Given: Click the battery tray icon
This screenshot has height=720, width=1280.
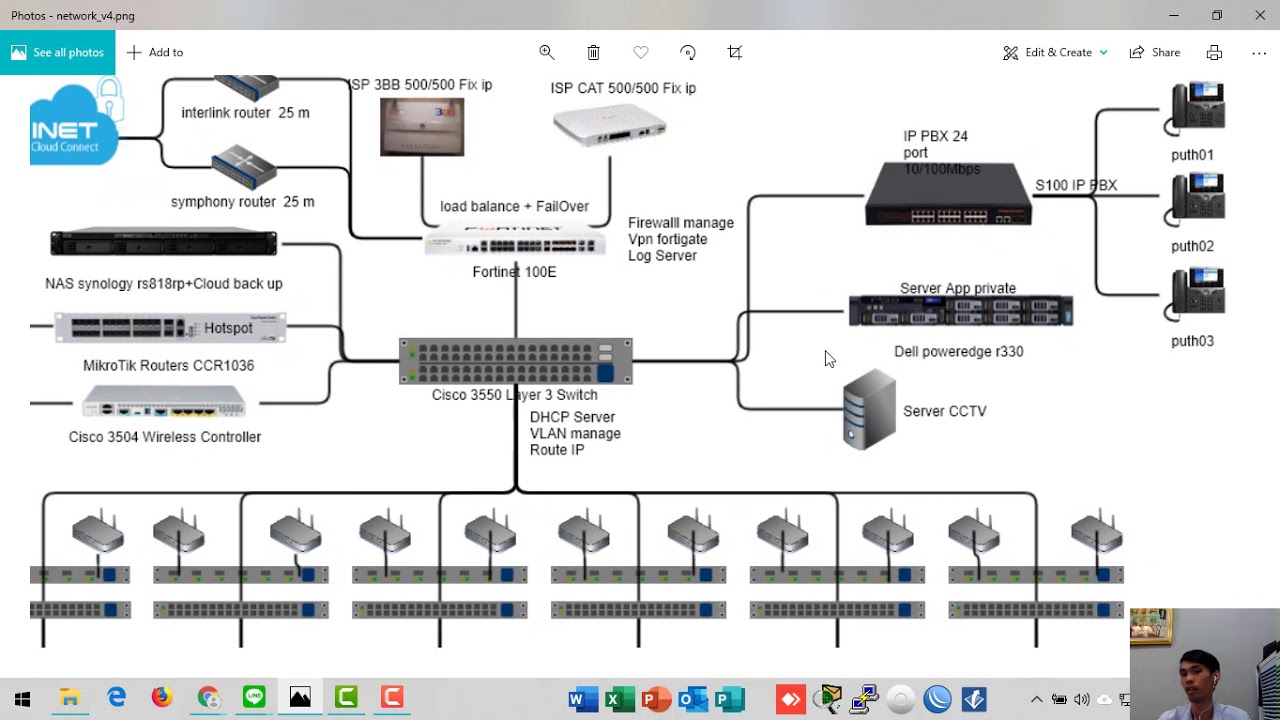Looking at the screenshot, I should [1059, 699].
